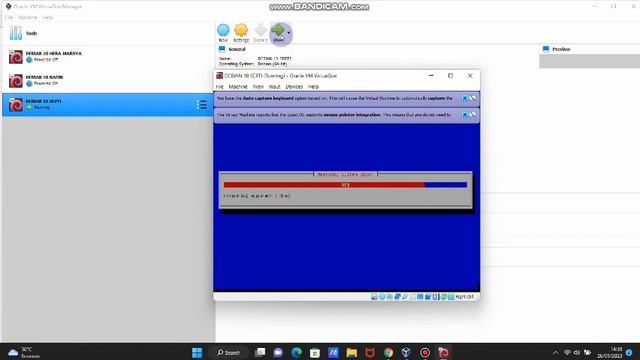Screen dimensions: 640x360
Task: Open the File menu in VirtualBox Manager
Action: [9, 18]
